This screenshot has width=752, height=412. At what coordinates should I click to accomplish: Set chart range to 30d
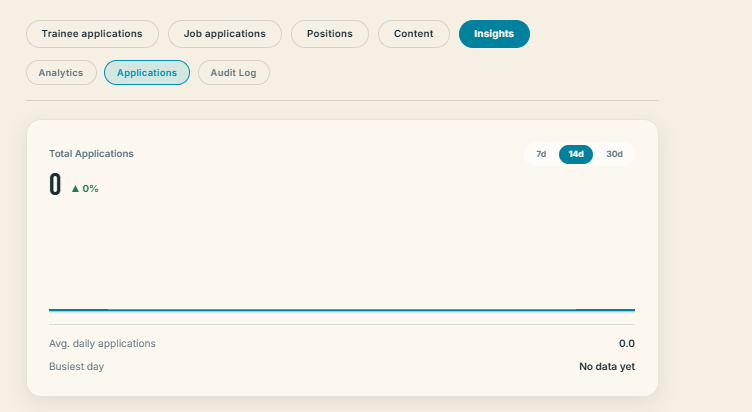click(614, 154)
